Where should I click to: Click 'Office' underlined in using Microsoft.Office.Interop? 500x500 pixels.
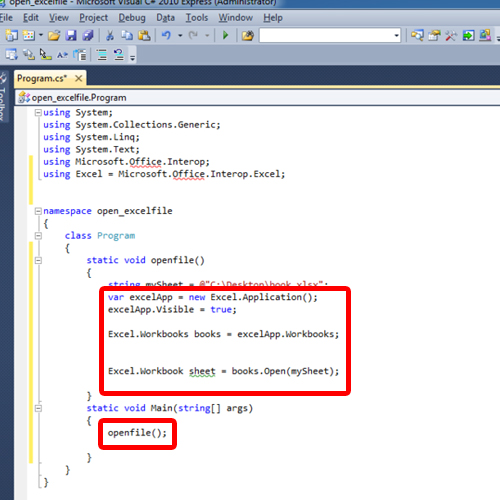[x=145, y=162]
